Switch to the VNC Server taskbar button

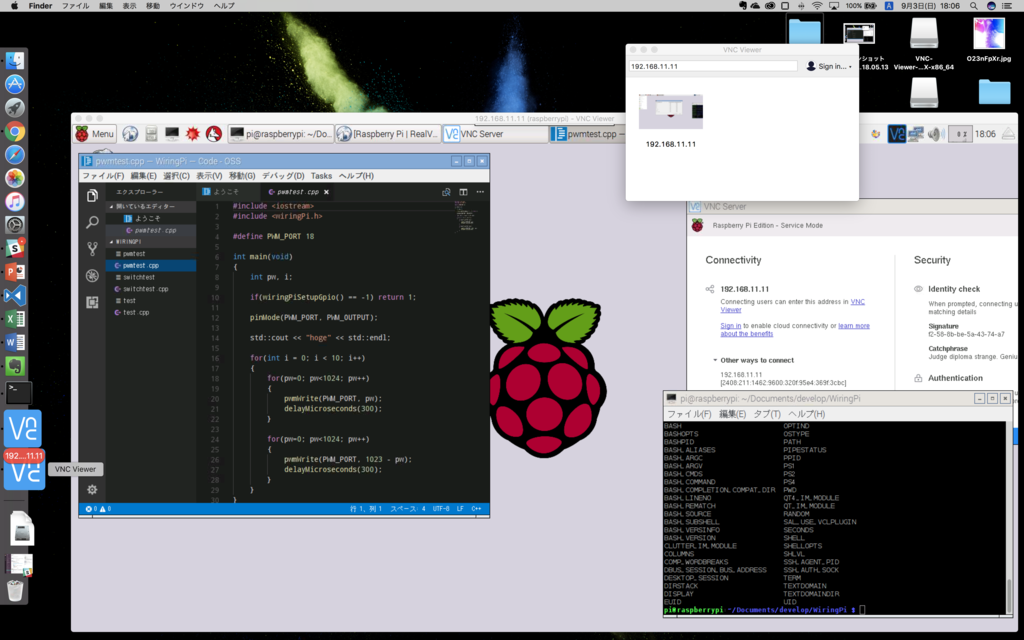pos(496,134)
